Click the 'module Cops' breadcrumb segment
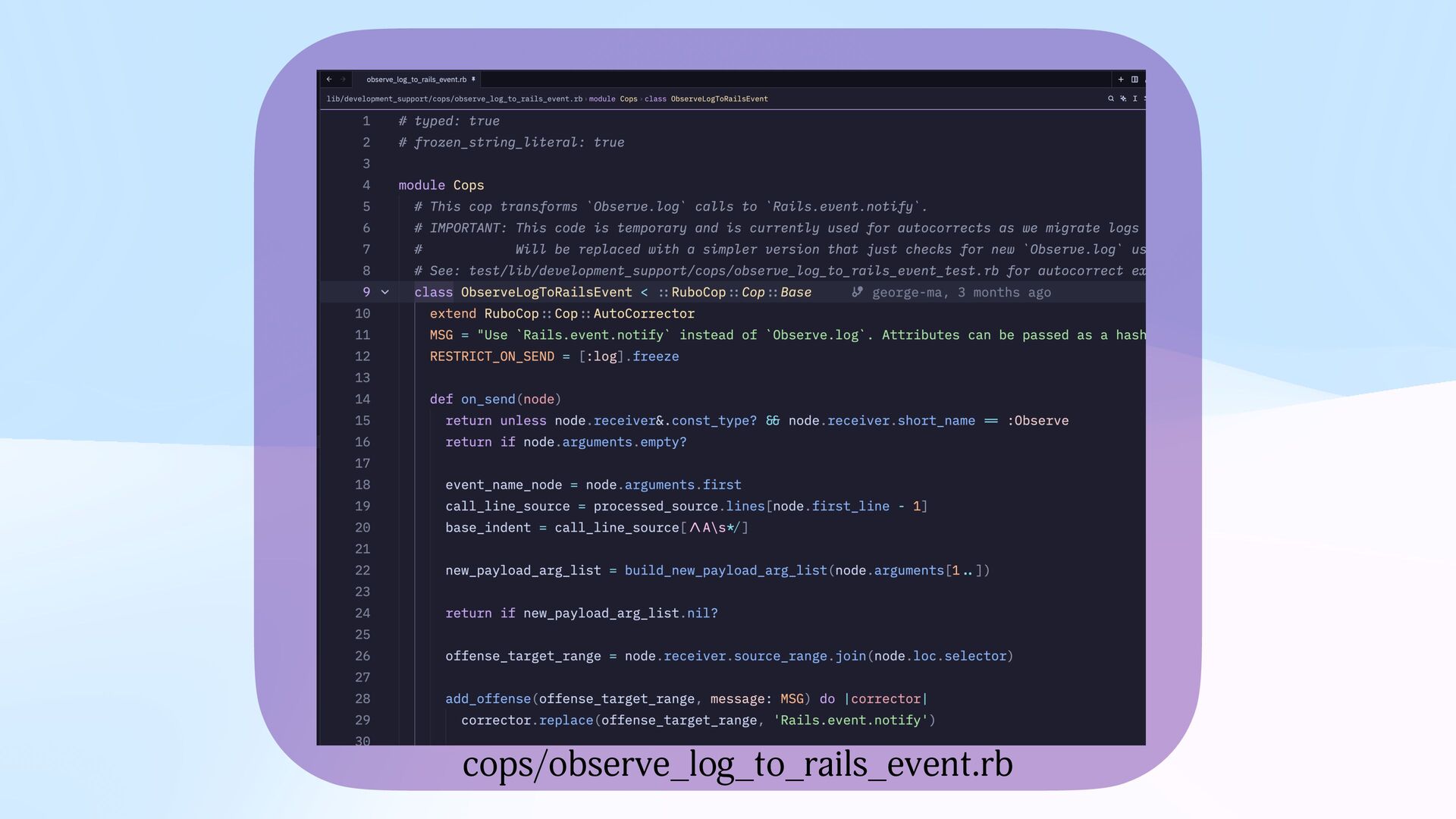The height and width of the screenshot is (819, 1456). (x=613, y=99)
